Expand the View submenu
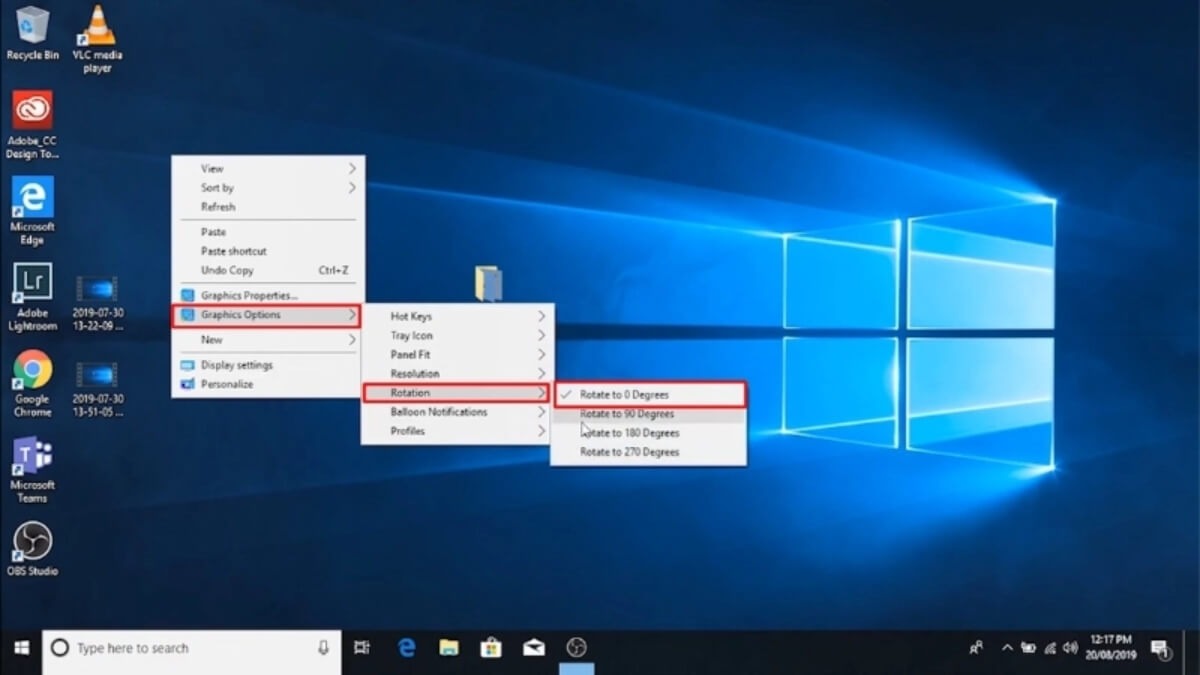The width and height of the screenshot is (1200, 675). coord(268,169)
